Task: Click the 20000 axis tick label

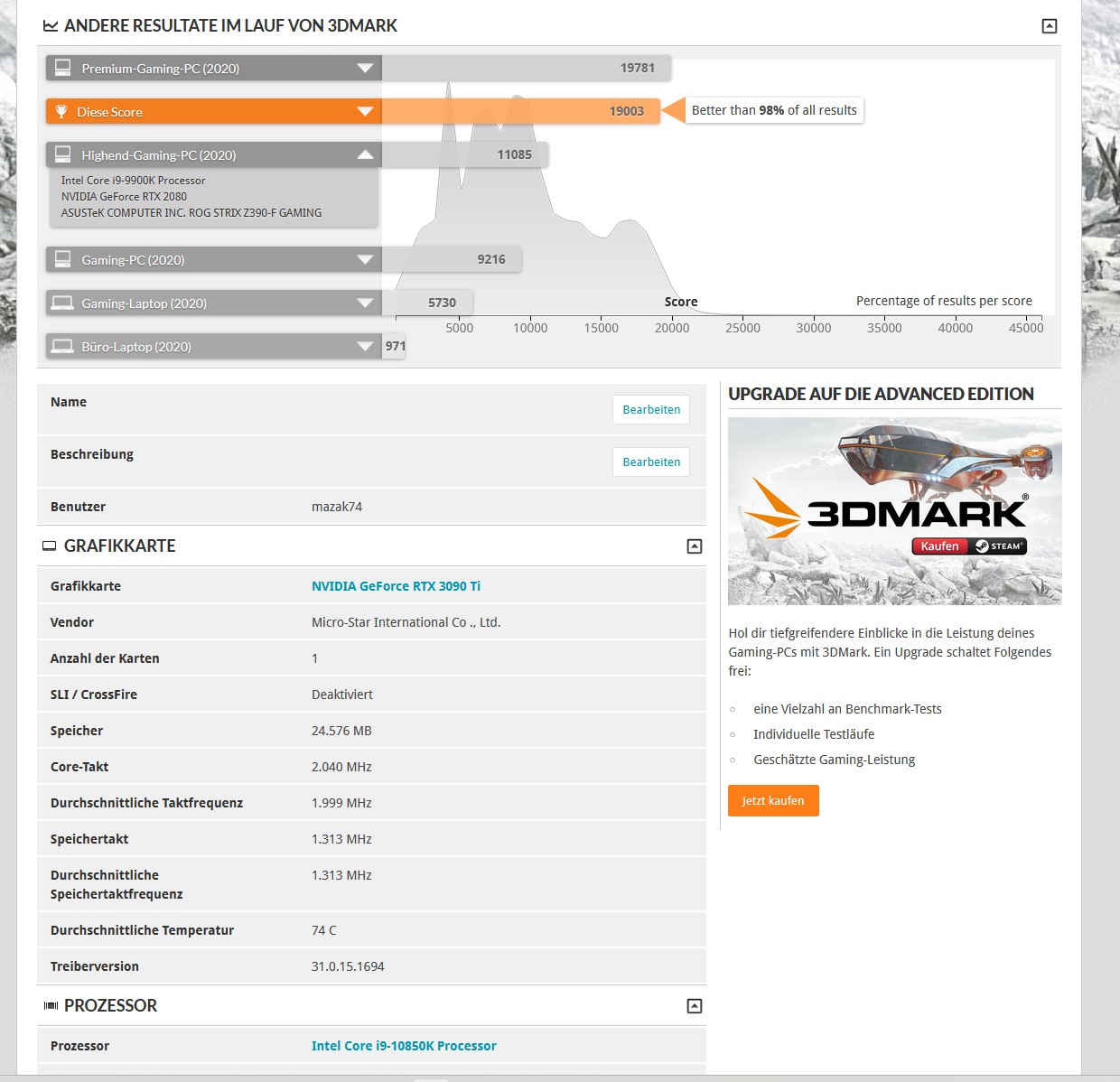Action: 672,328
